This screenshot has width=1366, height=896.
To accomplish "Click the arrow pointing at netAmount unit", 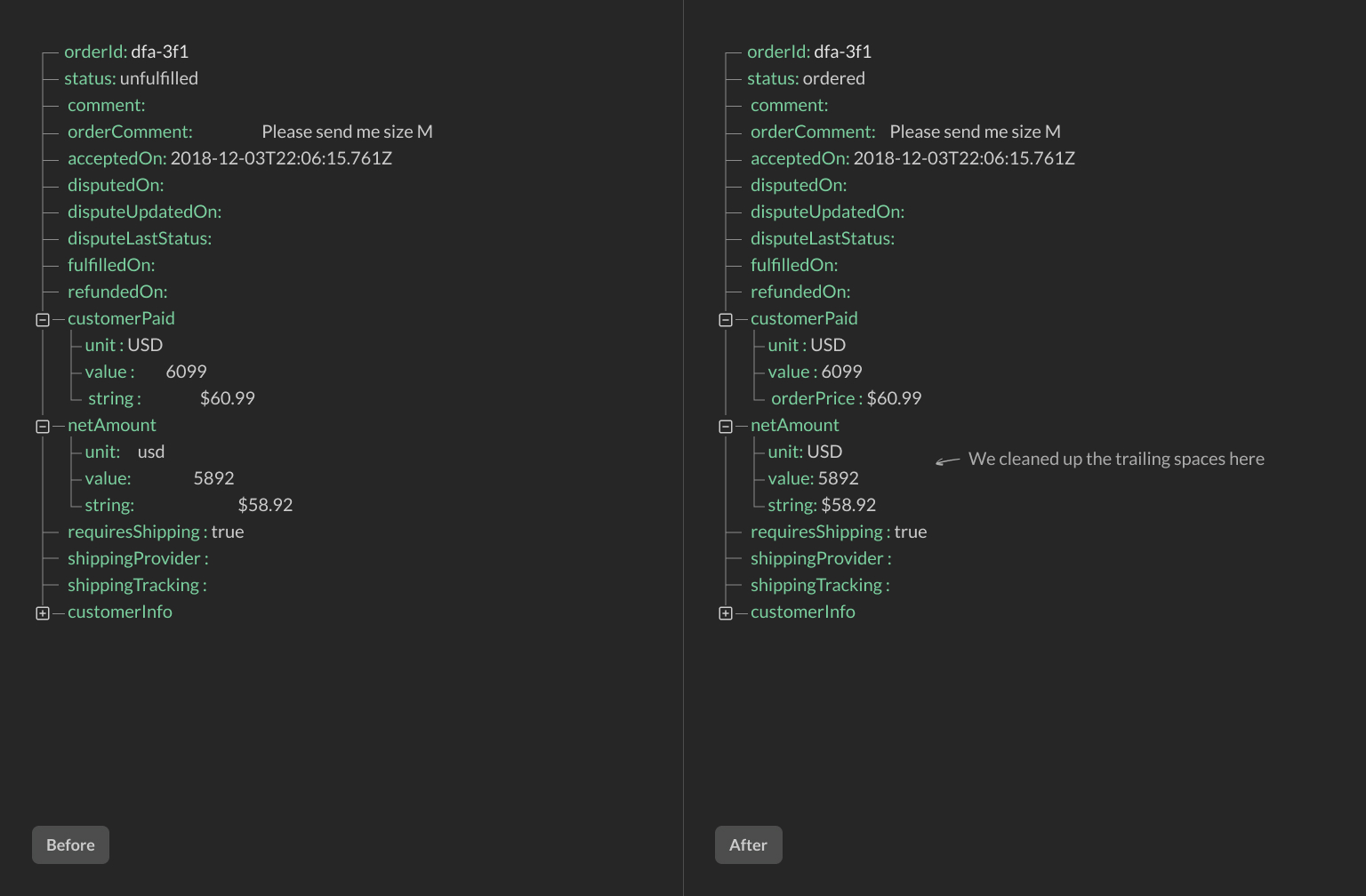I will click(946, 461).
